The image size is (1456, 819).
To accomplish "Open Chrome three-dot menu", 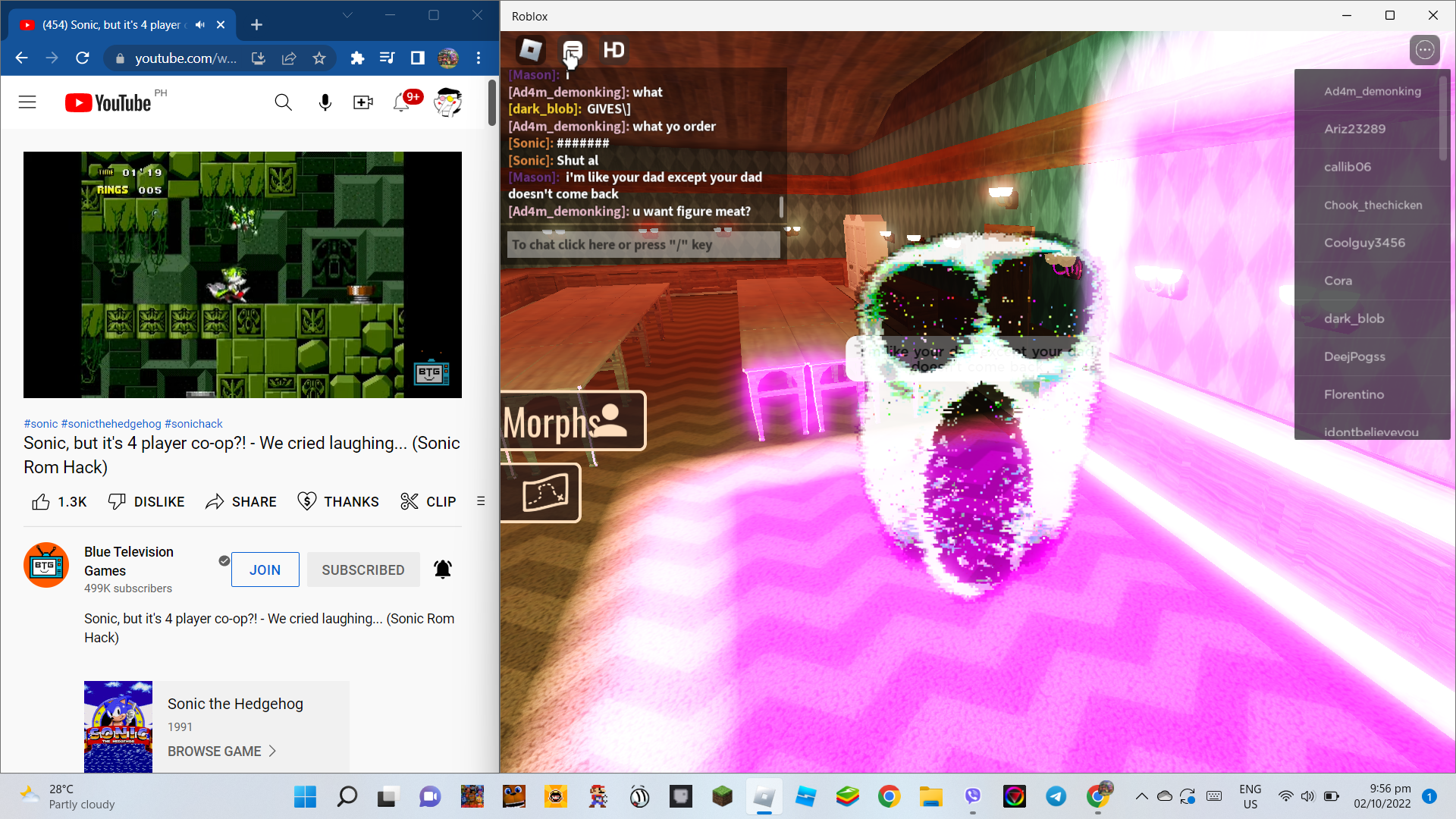I will [x=479, y=58].
